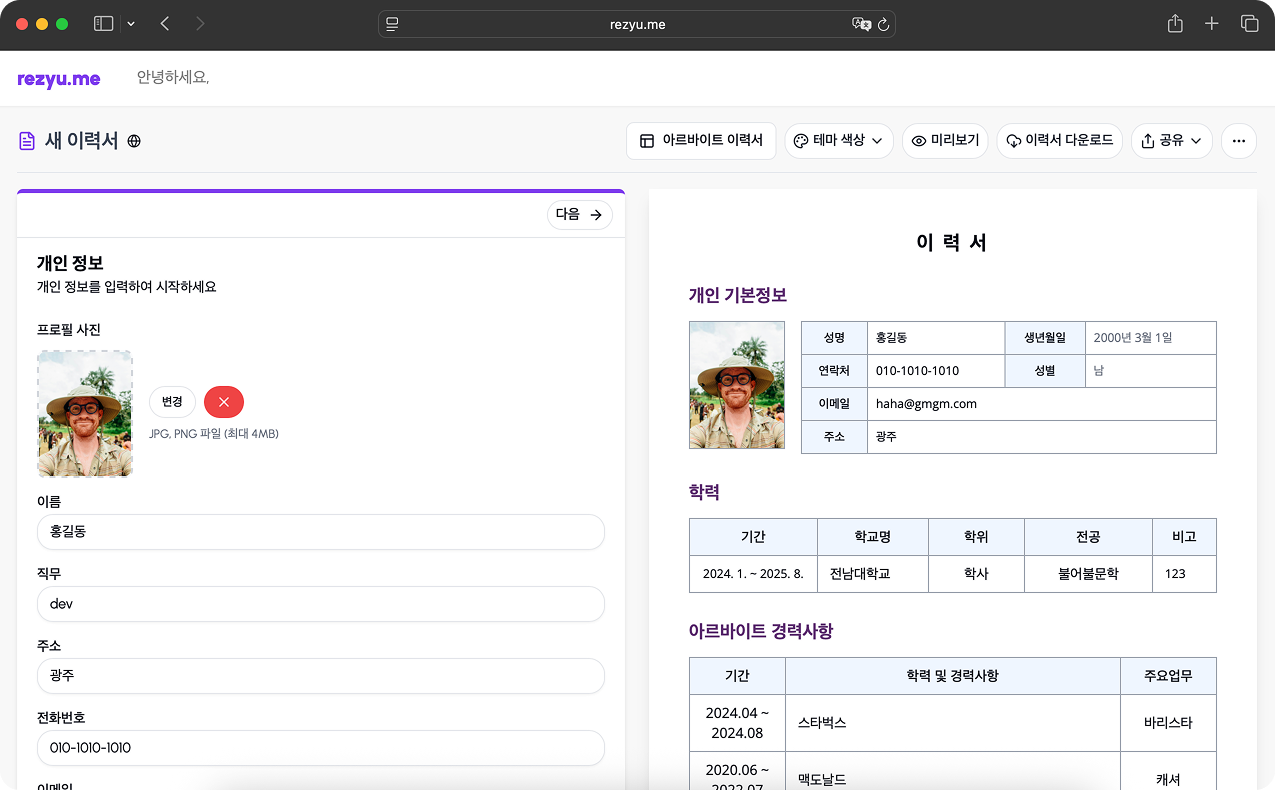Click the globe icon next to 새 이력서

pyautogui.click(x=134, y=141)
